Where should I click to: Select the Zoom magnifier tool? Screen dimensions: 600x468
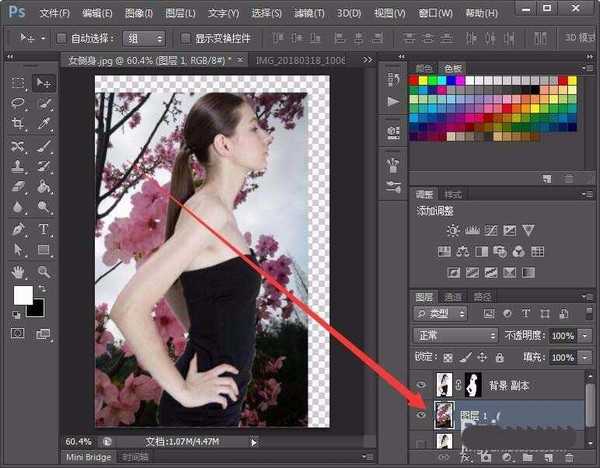pos(44,271)
